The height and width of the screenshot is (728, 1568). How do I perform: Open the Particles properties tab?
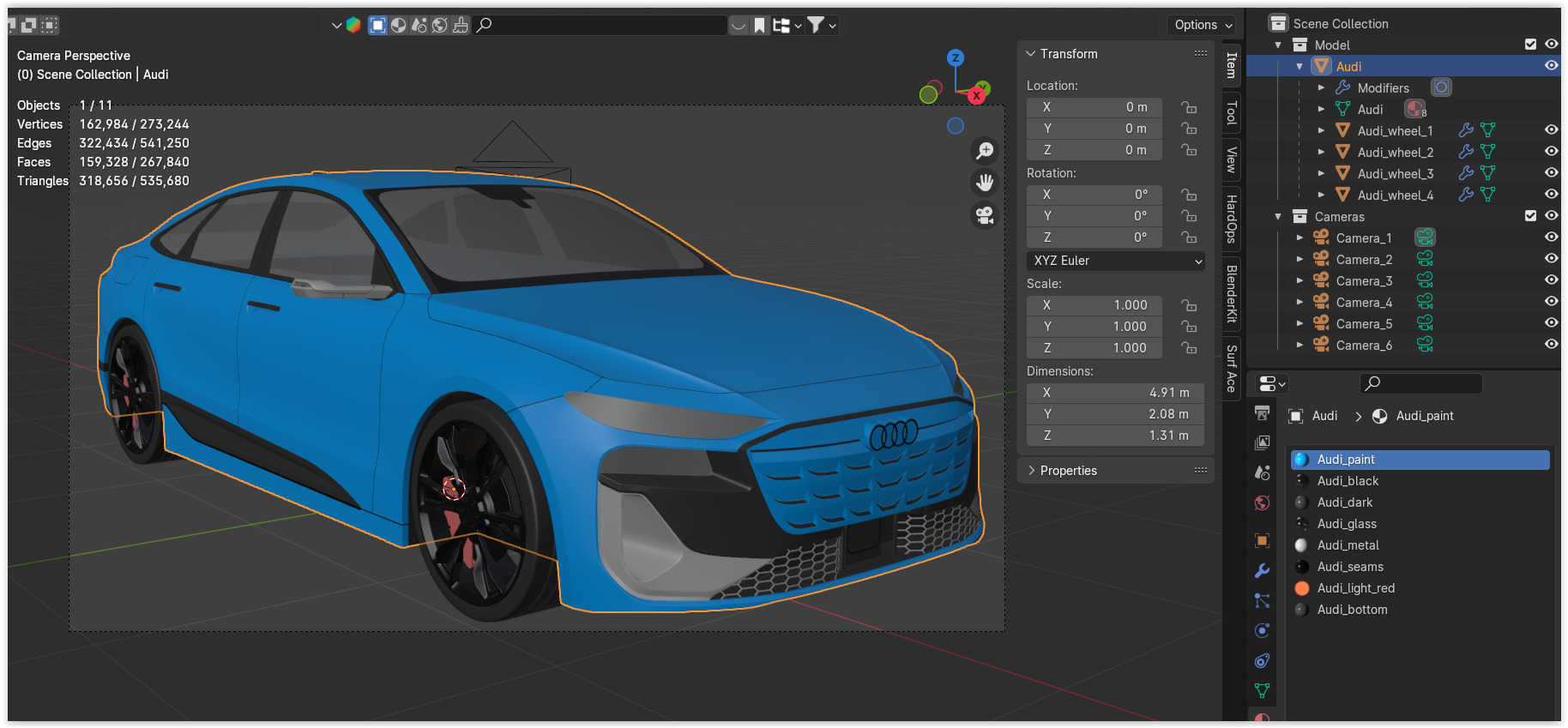pos(1262,601)
